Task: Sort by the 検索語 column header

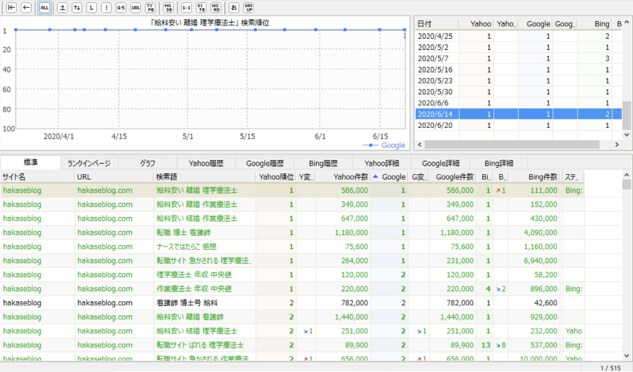Action: (205, 177)
